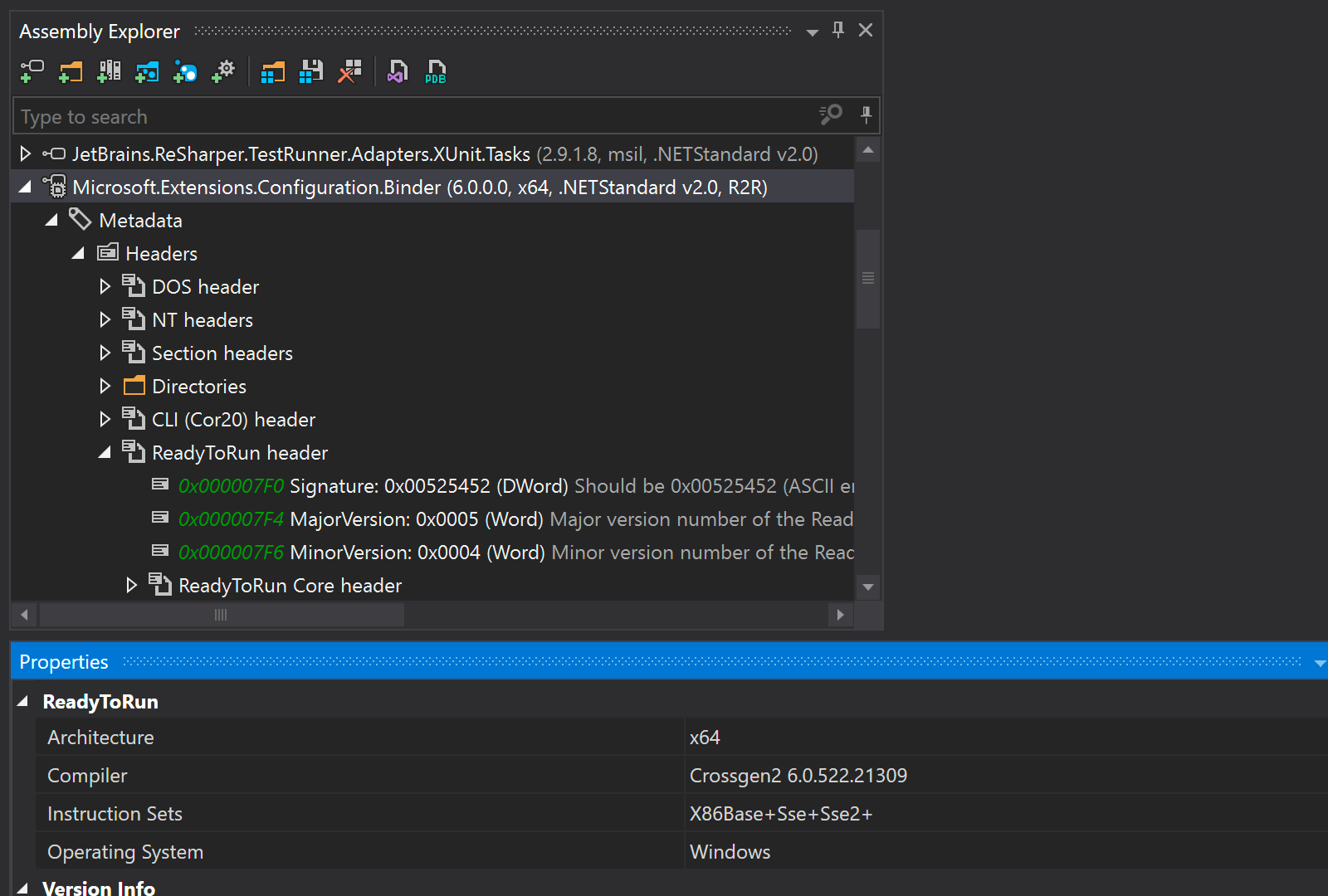Collapse the Headers node

pos(78,254)
